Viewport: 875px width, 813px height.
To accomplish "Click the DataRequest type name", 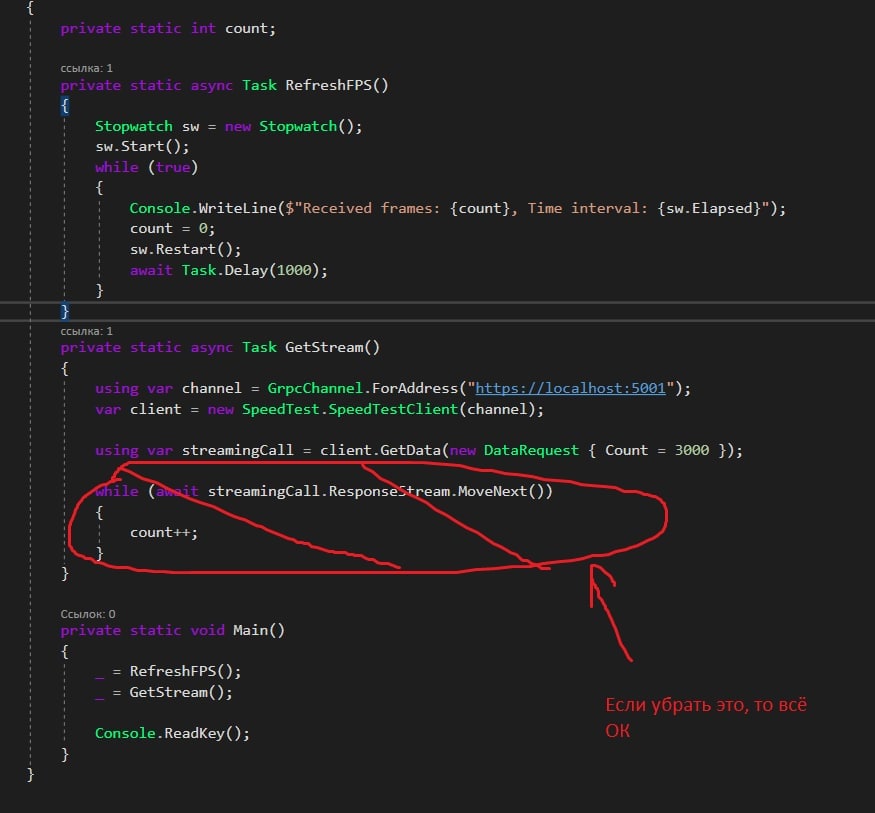I will [531, 450].
